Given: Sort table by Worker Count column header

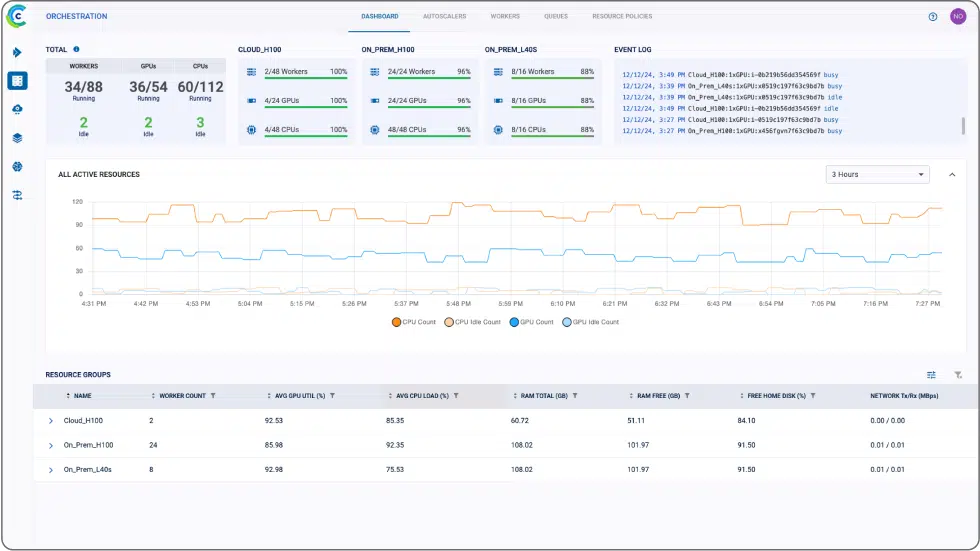Looking at the screenshot, I should 182,396.
